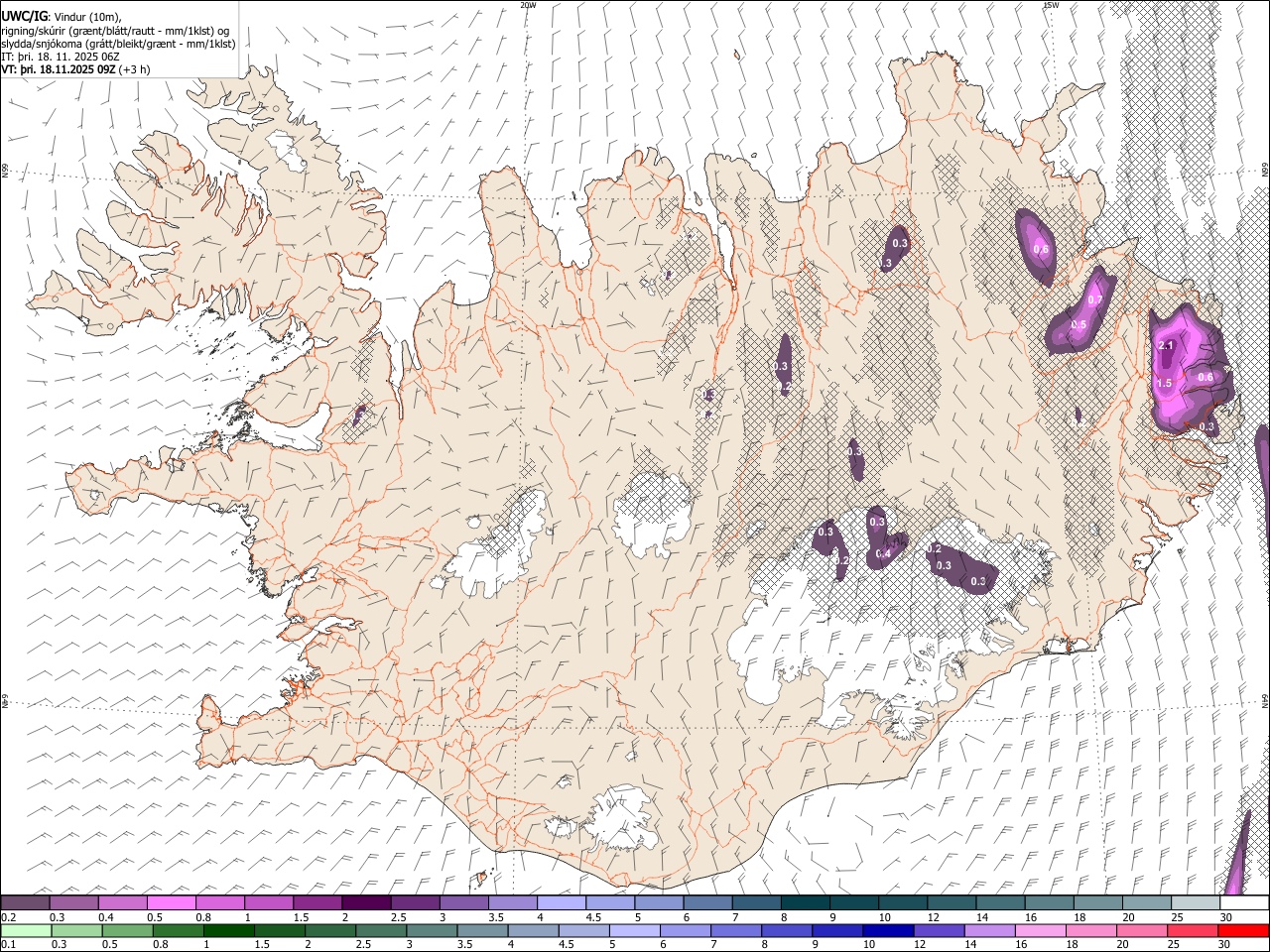Image resolution: width=1270 pixels, height=952 pixels.
Task: Click the dark teal 8–9 snow scale swatch
Action: click(805, 902)
